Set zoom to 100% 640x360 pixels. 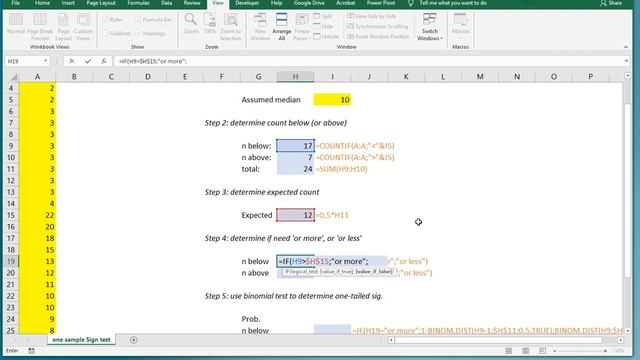(210, 24)
